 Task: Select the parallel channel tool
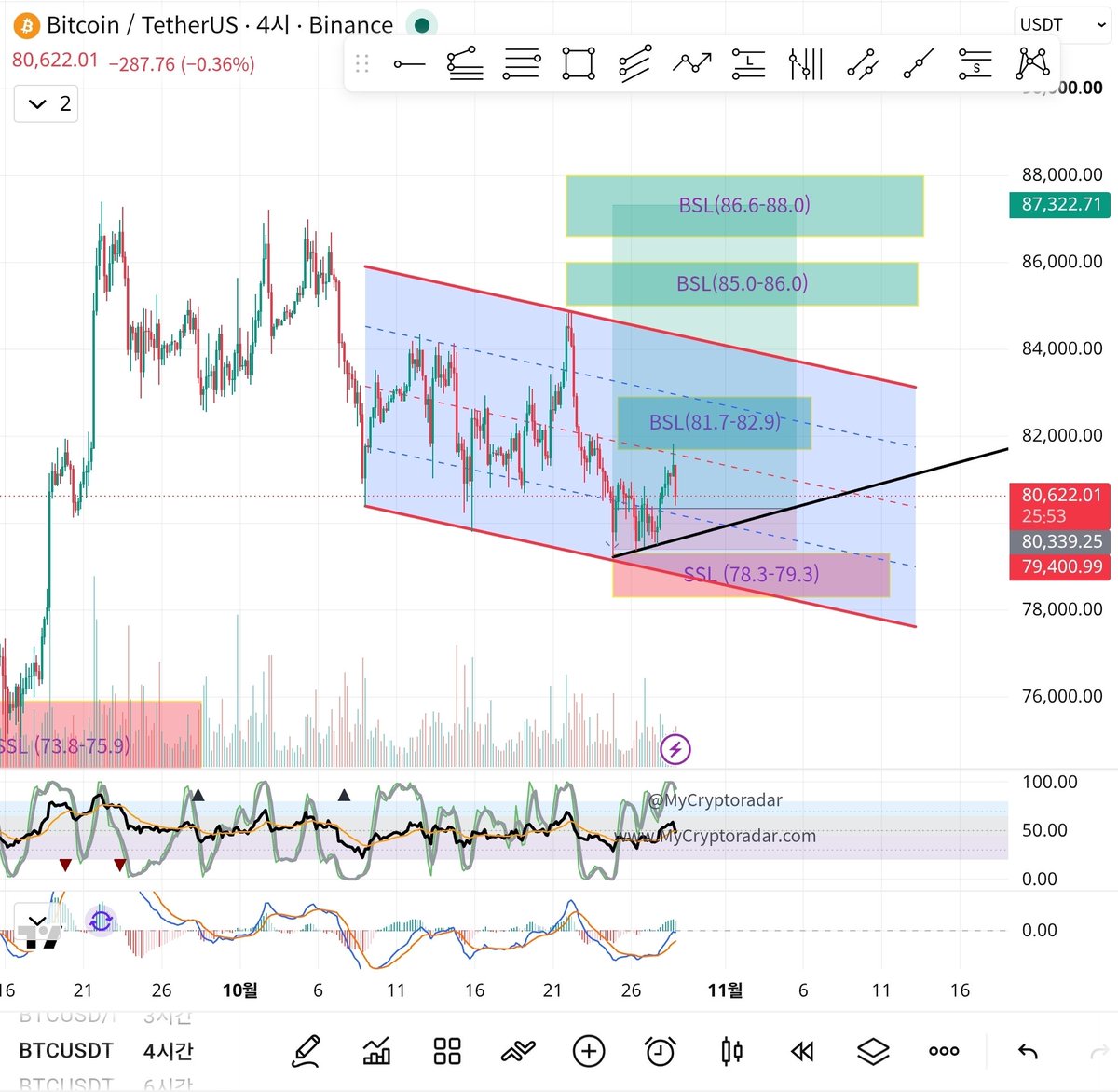click(x=634, y=64)
